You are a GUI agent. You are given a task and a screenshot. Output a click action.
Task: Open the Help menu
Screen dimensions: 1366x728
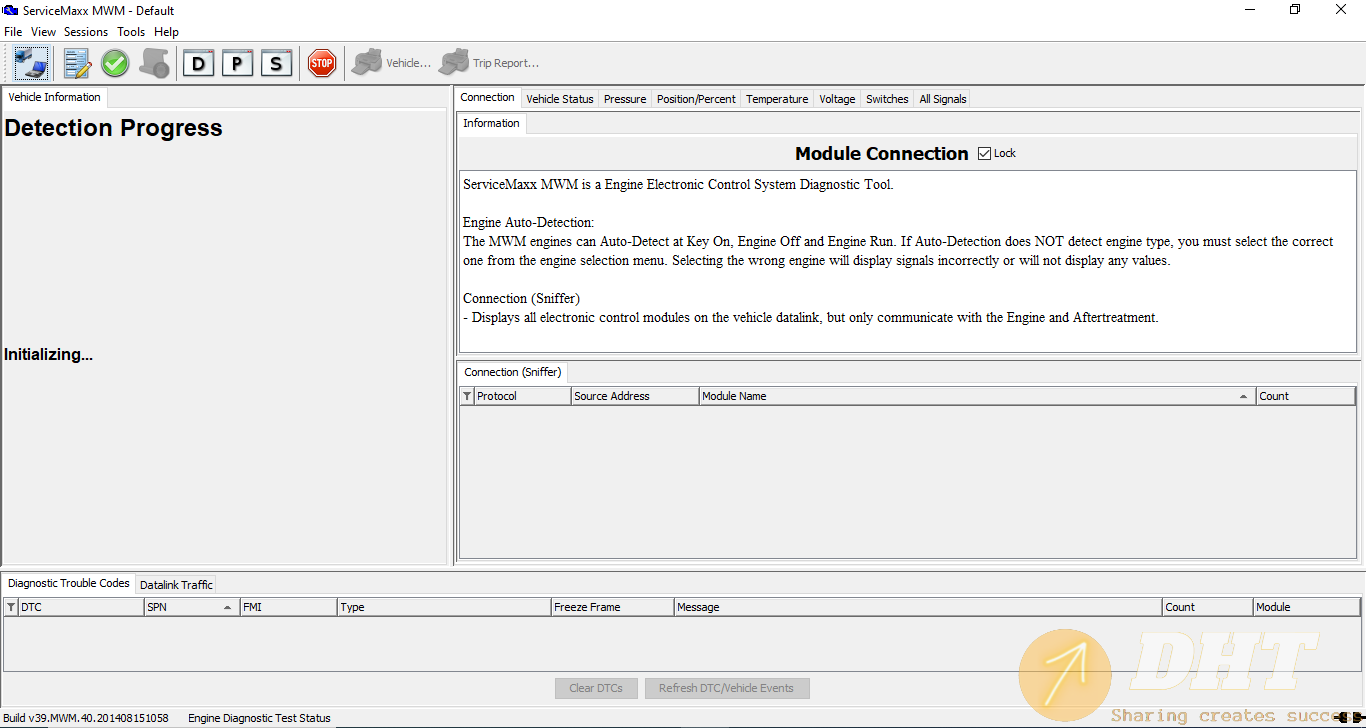[166, 32]
